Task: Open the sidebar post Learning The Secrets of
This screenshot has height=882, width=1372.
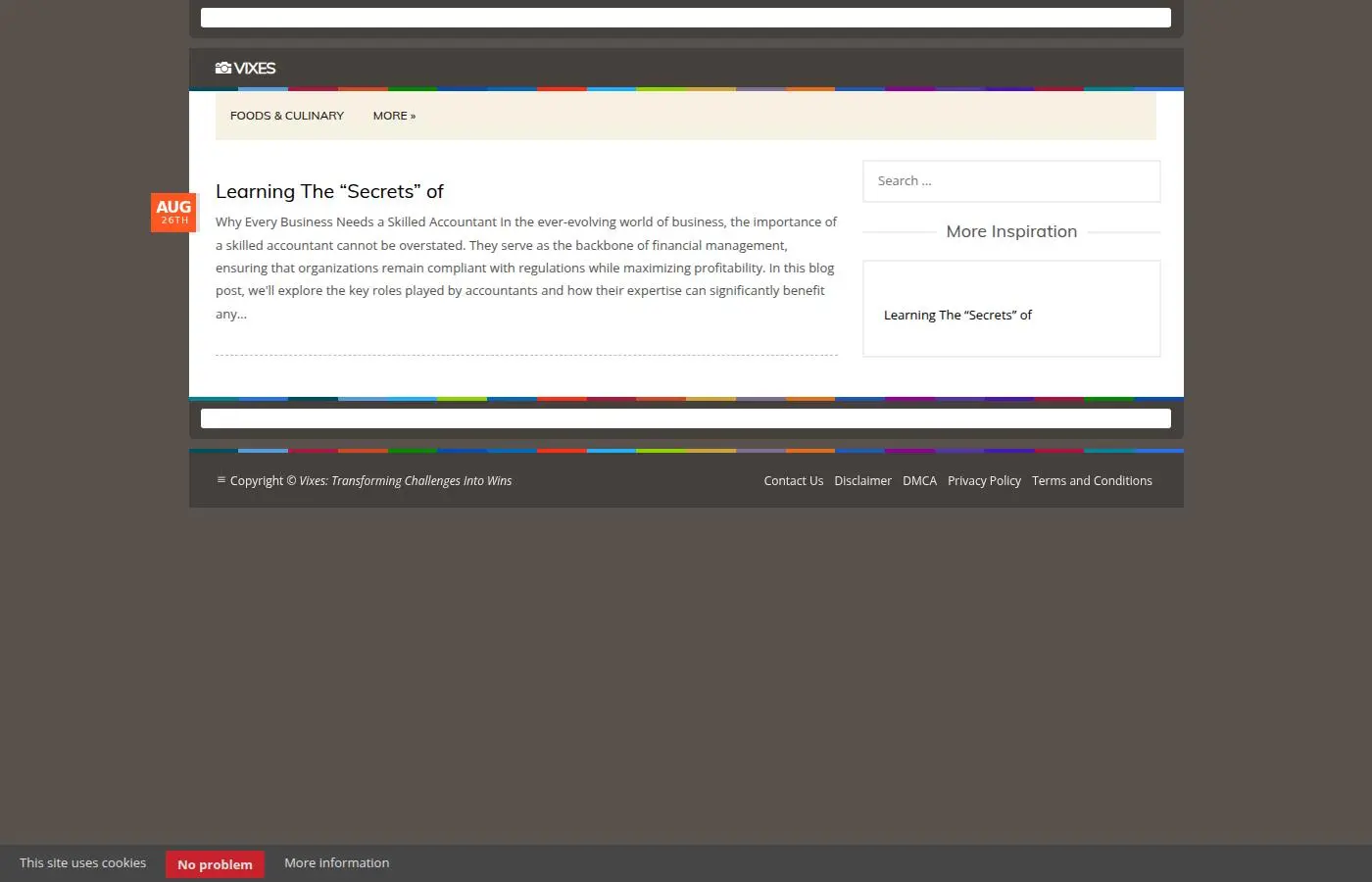Action: click(957, 315)
